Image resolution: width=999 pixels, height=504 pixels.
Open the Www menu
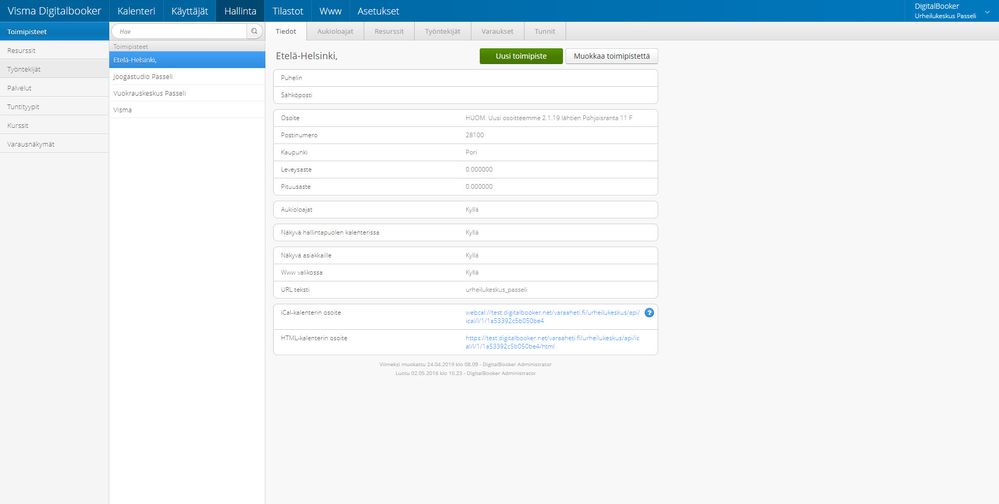pos(331,11)
